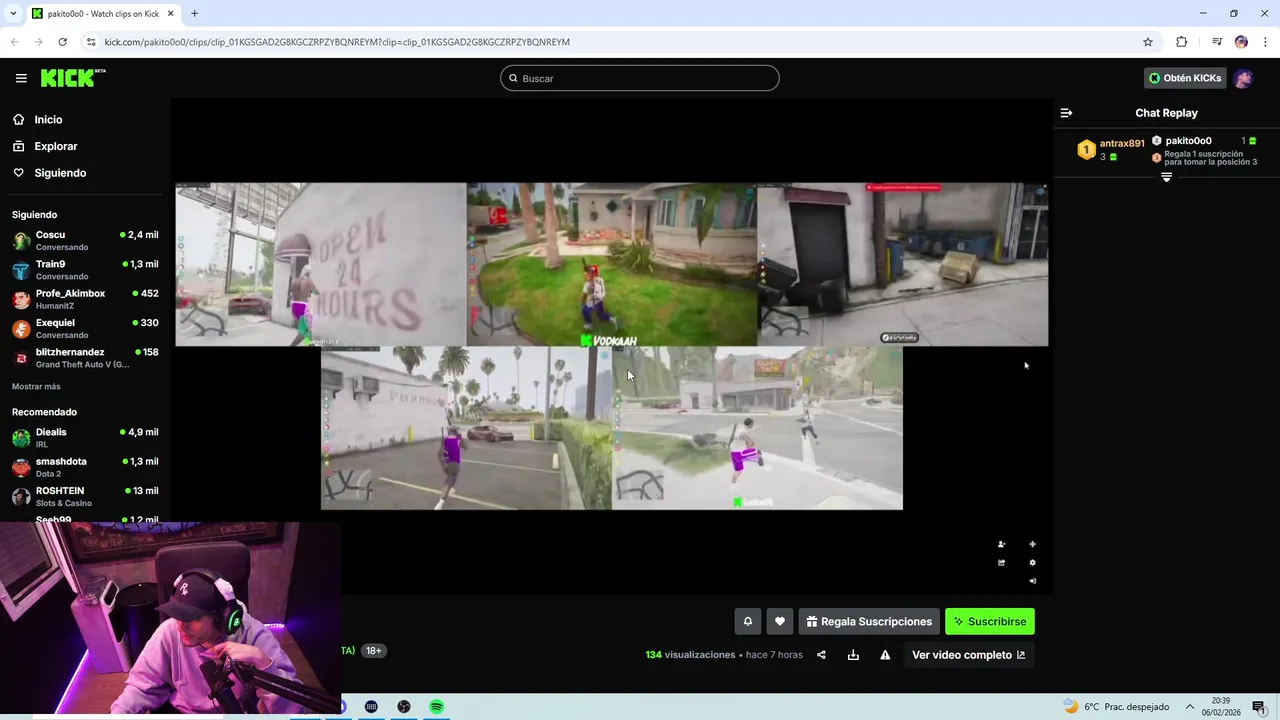This screenshot has height=720, width=1280.
Task: Click the Obtén KICKs button
Action: click(x=1185, y=78)
